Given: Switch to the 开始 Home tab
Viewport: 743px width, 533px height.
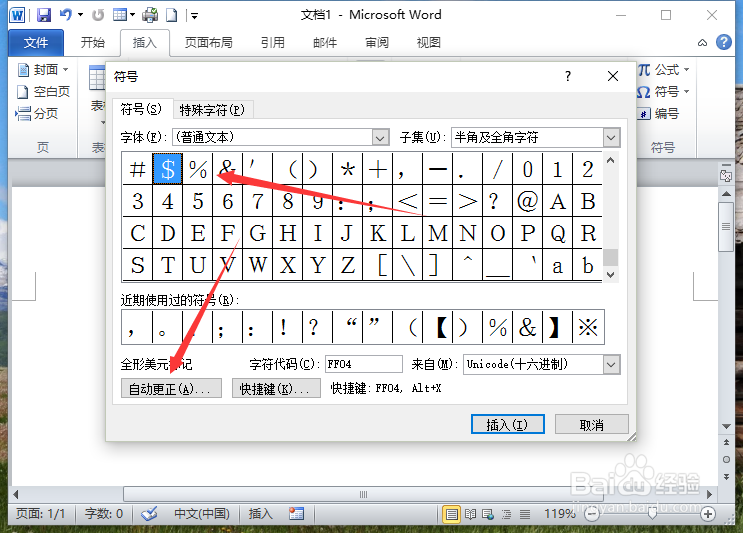Looking at the screenshot, I should coord(92,43).
